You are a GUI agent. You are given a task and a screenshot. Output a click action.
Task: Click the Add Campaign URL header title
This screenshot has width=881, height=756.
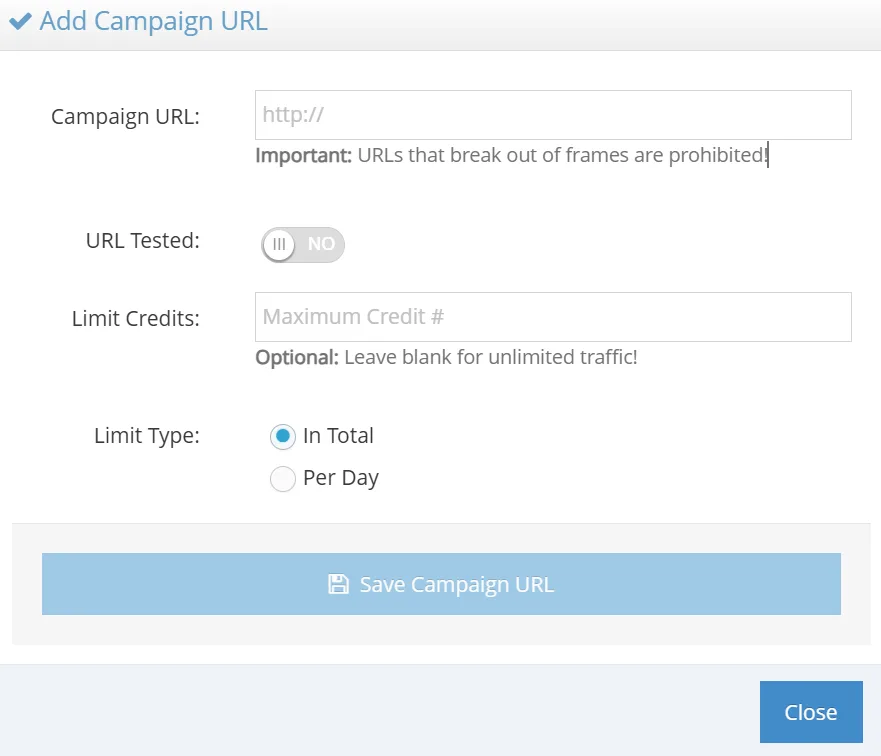(x=153, y=21)
